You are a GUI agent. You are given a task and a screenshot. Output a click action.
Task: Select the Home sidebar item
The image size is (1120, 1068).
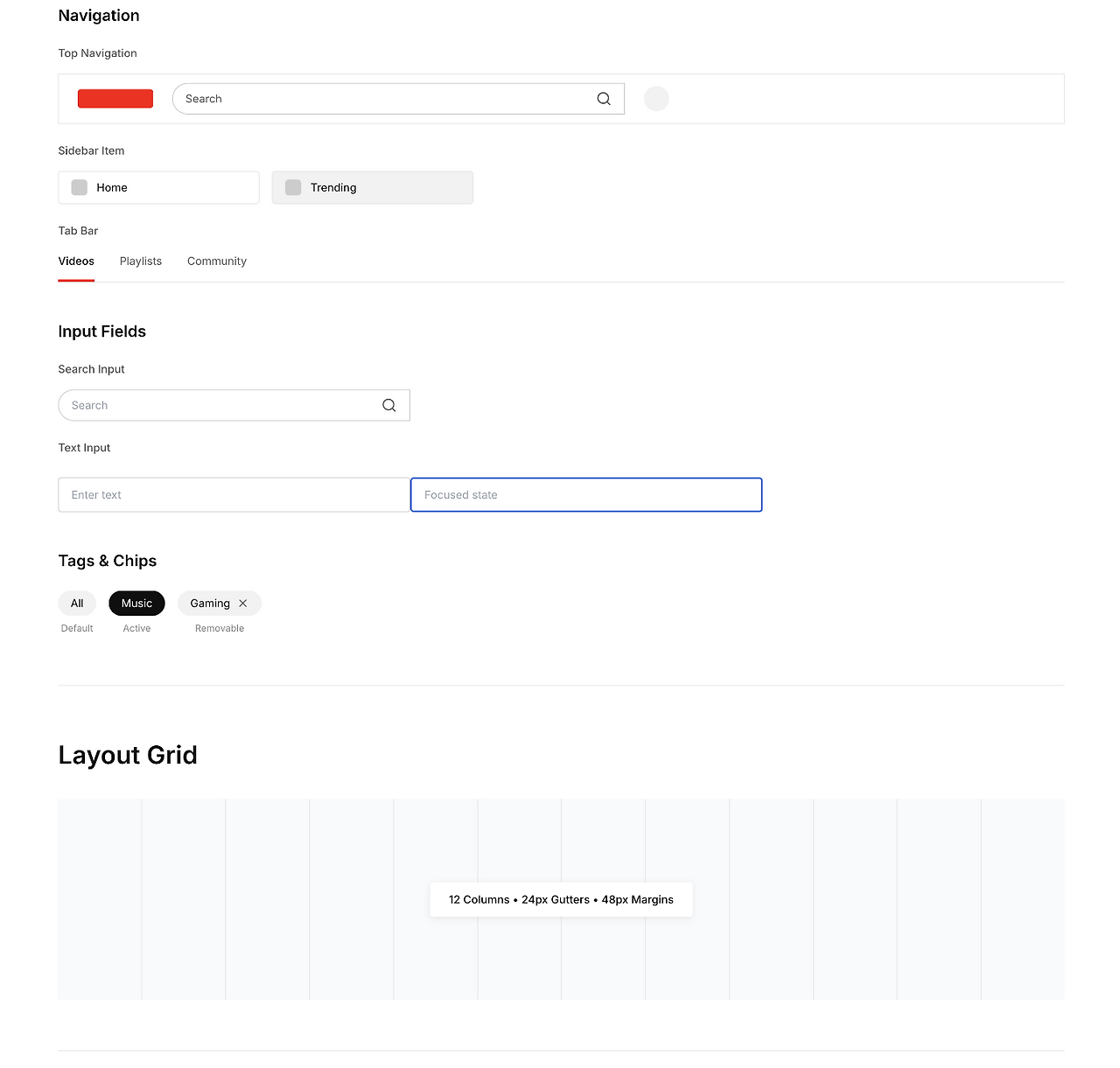158,187
